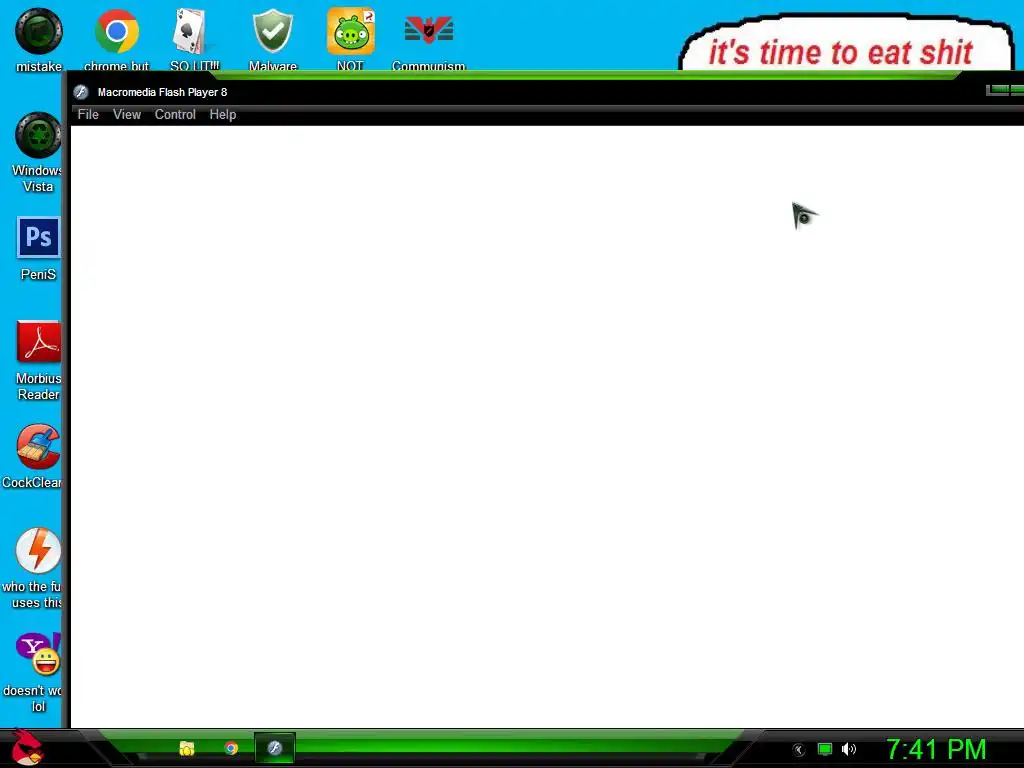Viewport: 1024px width, 768px height.
Task: Open the File menu in Flash Player
Action: point(88,114)
